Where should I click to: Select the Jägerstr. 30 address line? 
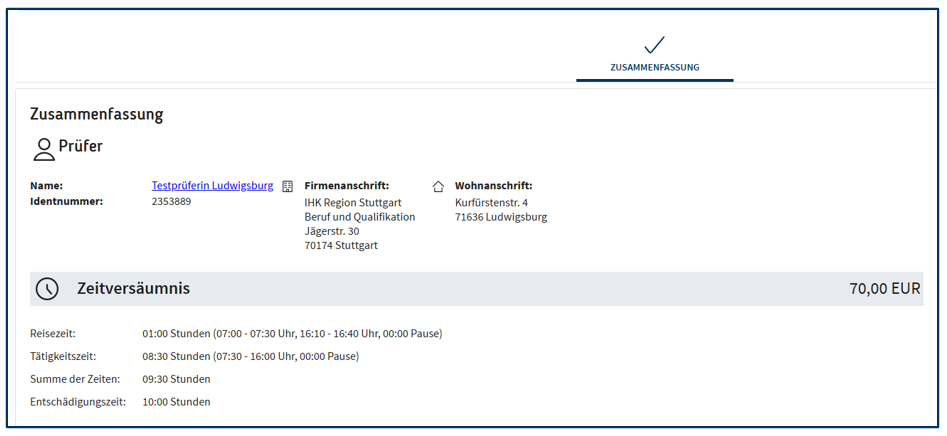click(332, 231)
